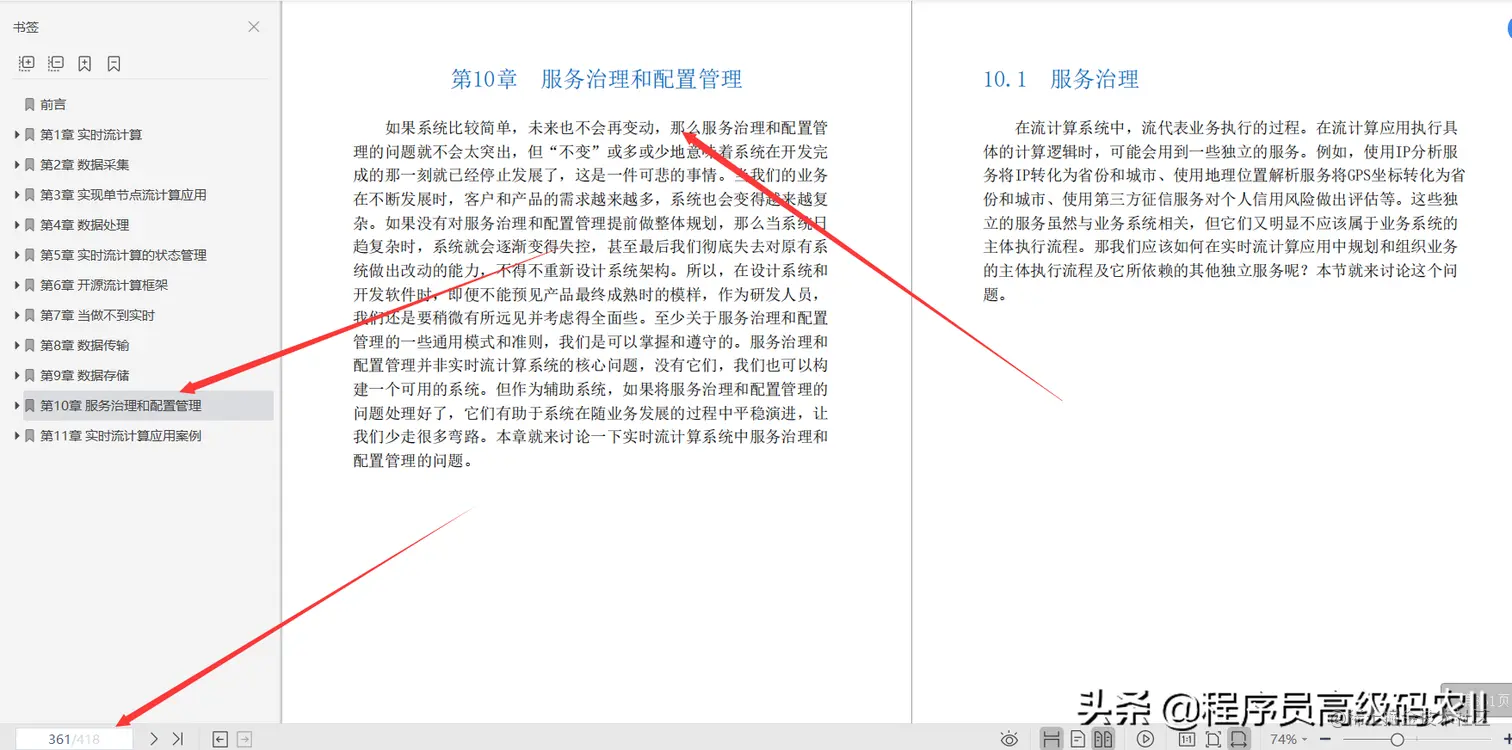Expand all bookmarks in the bookmark panel

coord(24,62)
